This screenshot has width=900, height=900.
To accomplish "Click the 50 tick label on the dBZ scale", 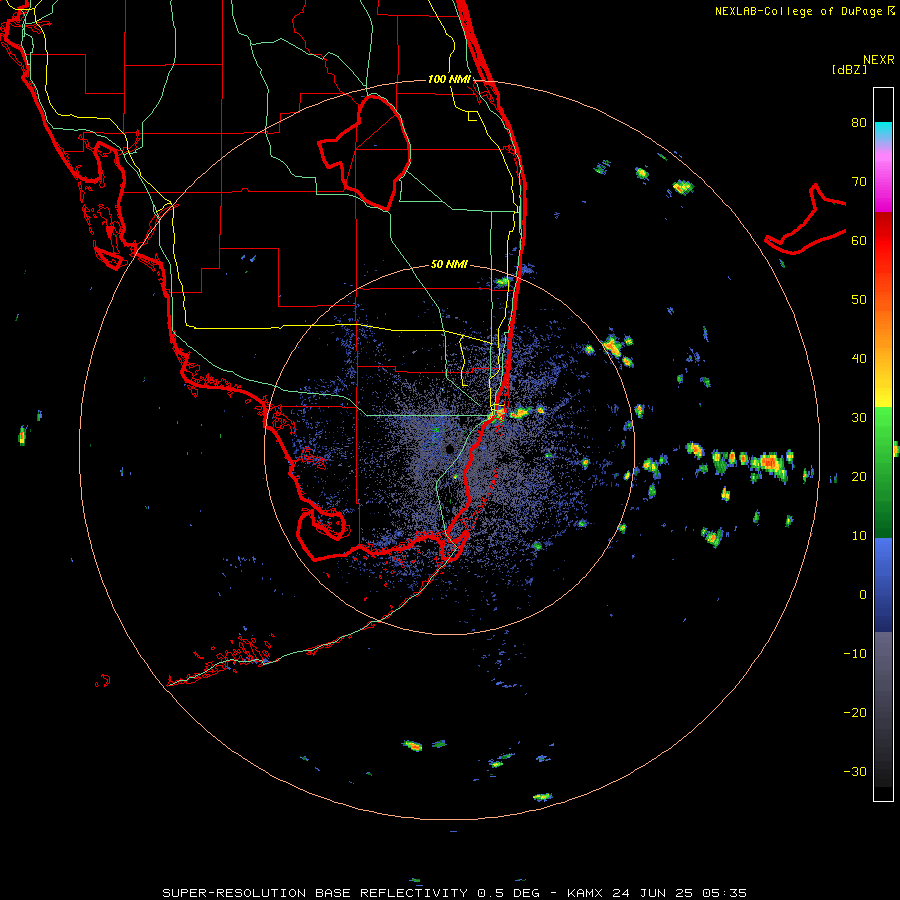I will pos(859,300).
